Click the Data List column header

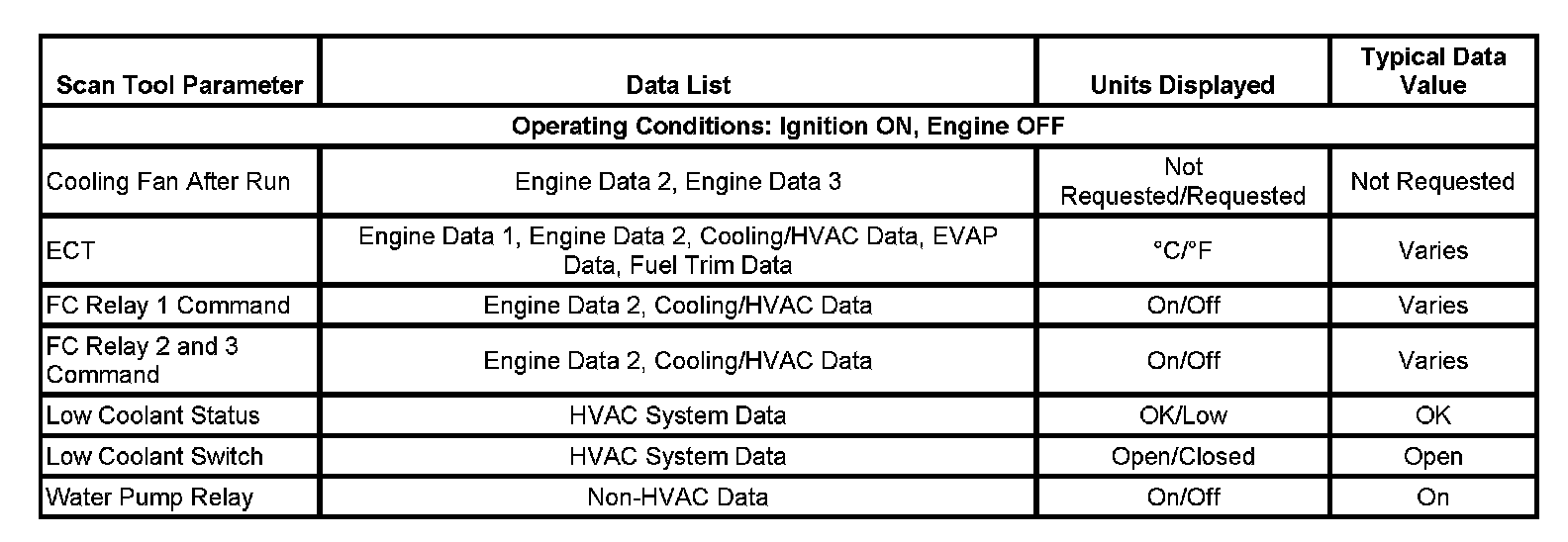click(x=678, y=85)
